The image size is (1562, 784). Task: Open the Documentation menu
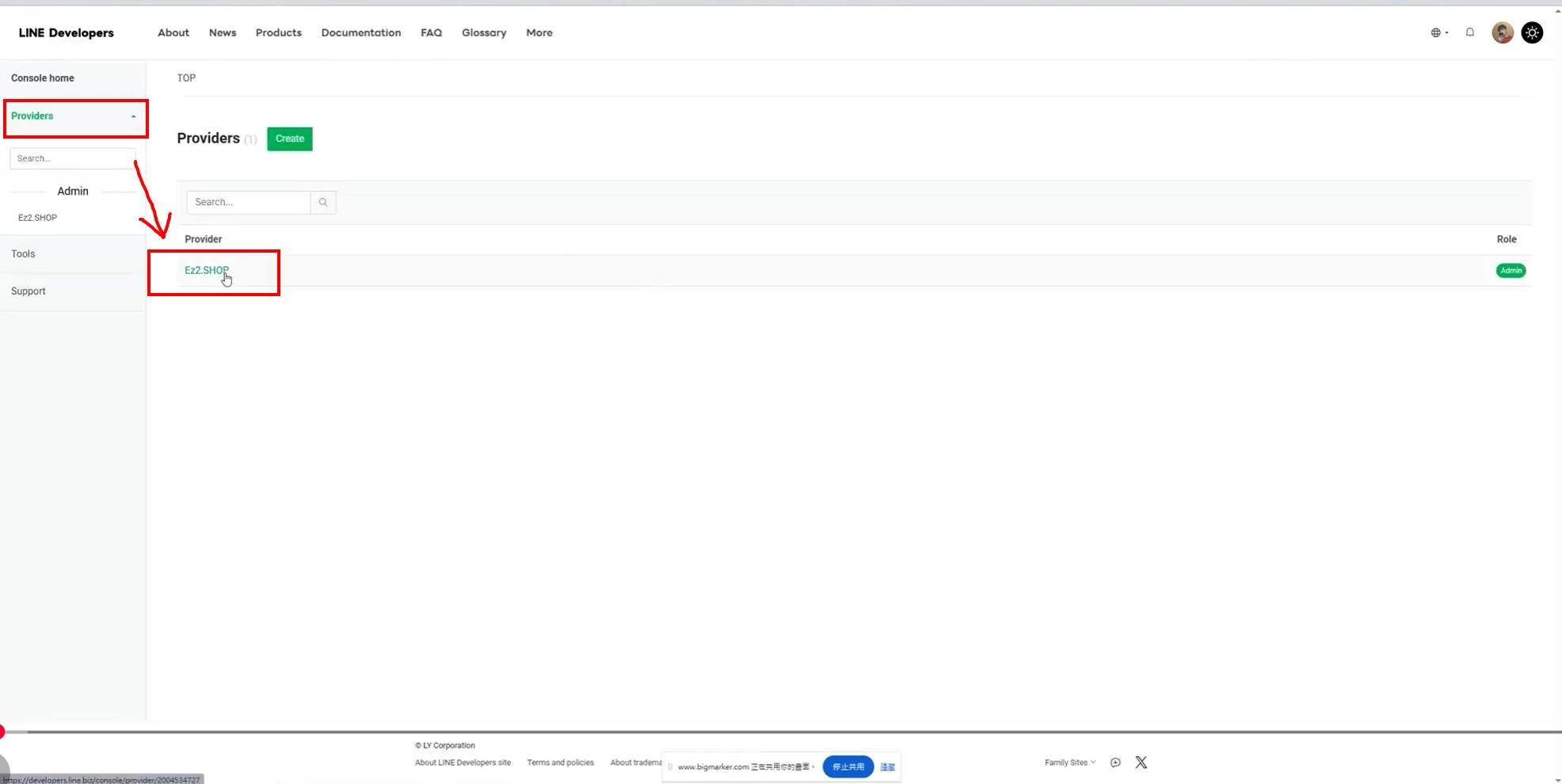tap(361, 32)
